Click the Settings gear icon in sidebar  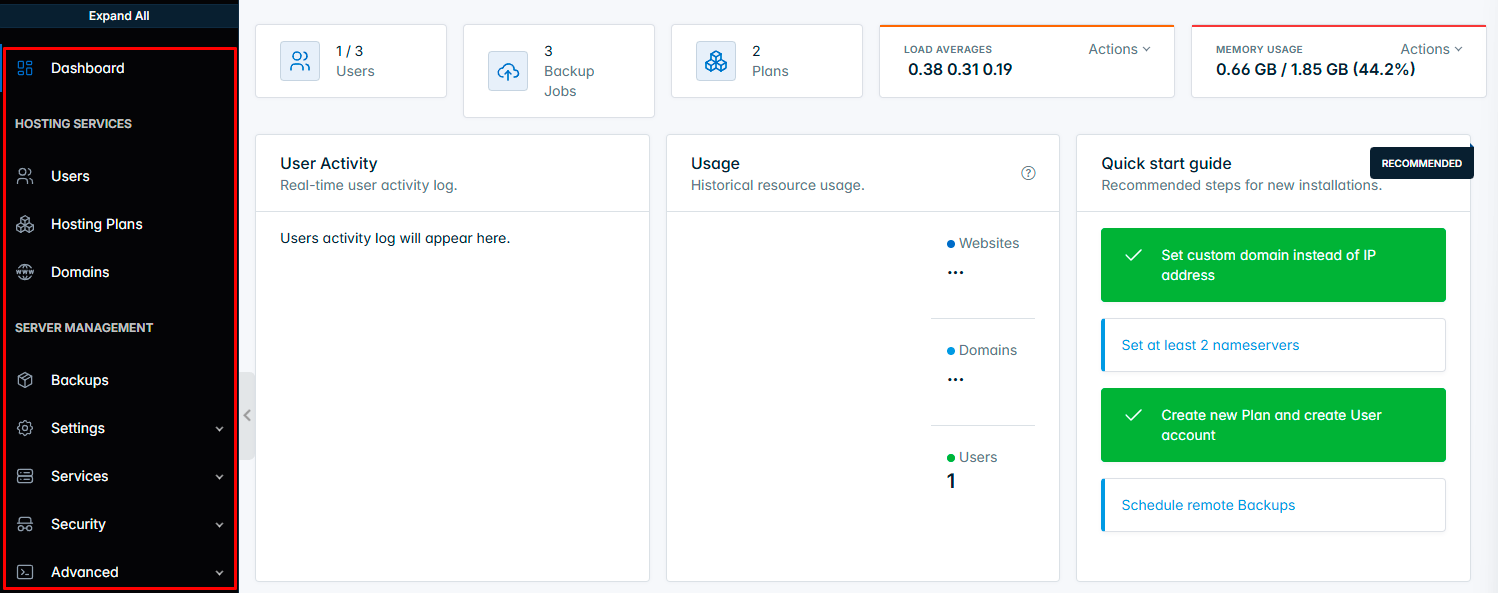(x=26, y=428)
